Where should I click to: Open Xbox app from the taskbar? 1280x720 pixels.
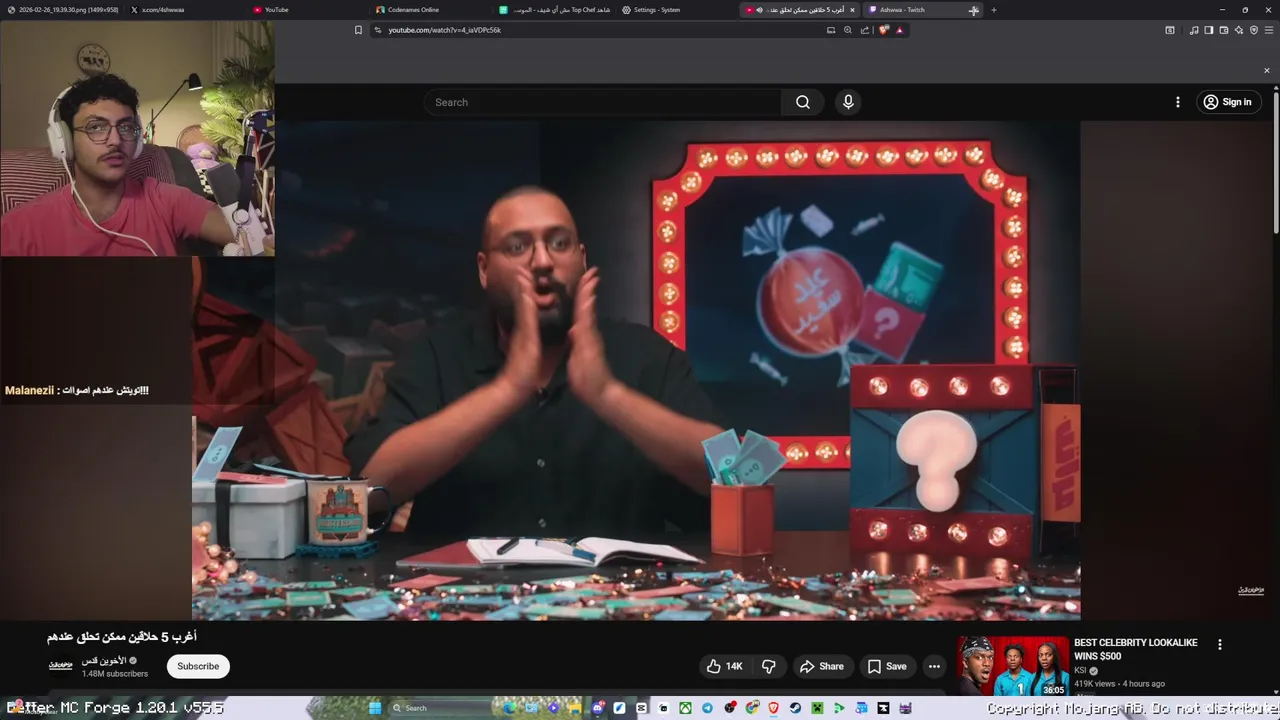coord(685,708)
